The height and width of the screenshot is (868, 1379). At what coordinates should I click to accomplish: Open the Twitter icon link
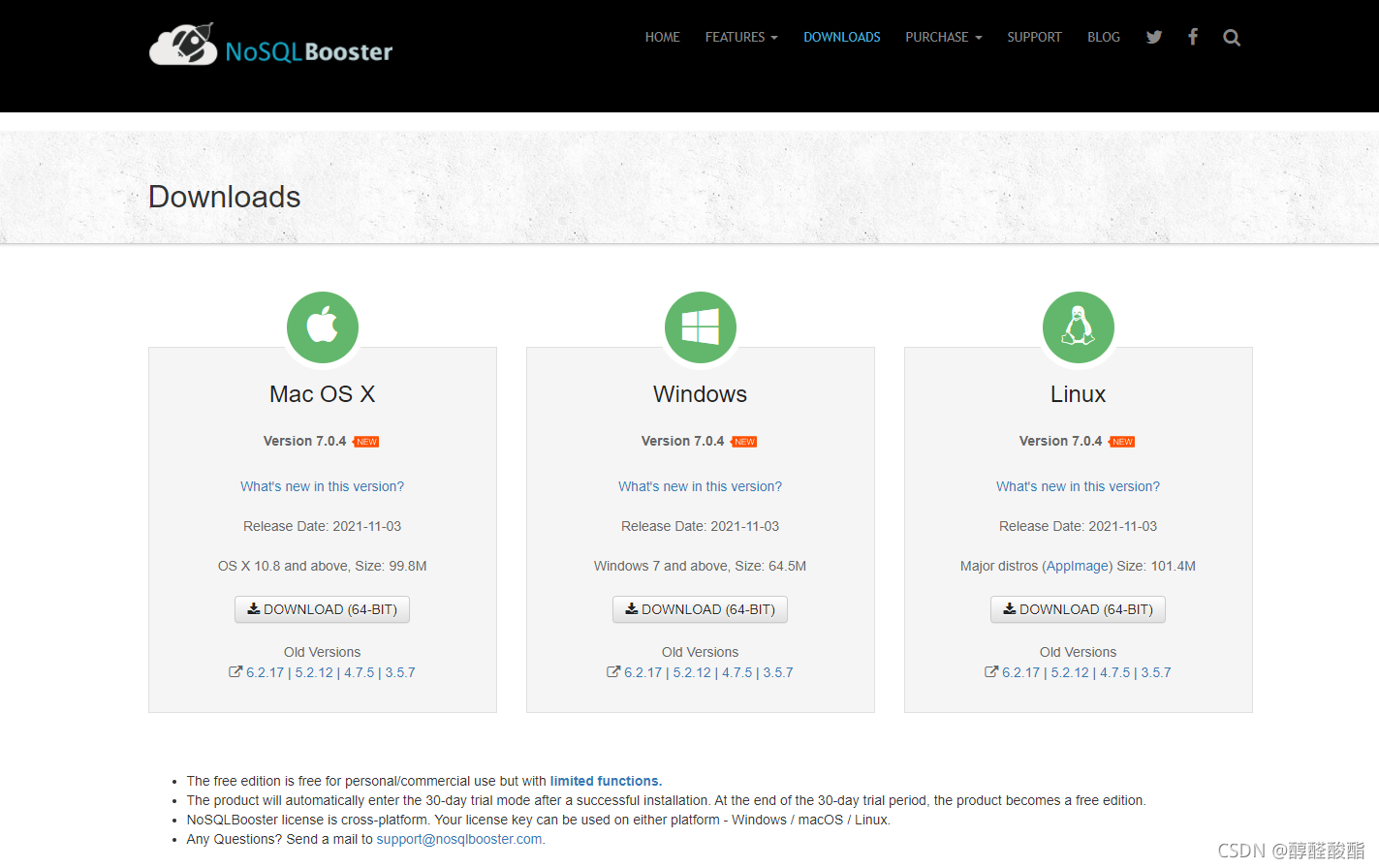click(x=1153, y=37)
